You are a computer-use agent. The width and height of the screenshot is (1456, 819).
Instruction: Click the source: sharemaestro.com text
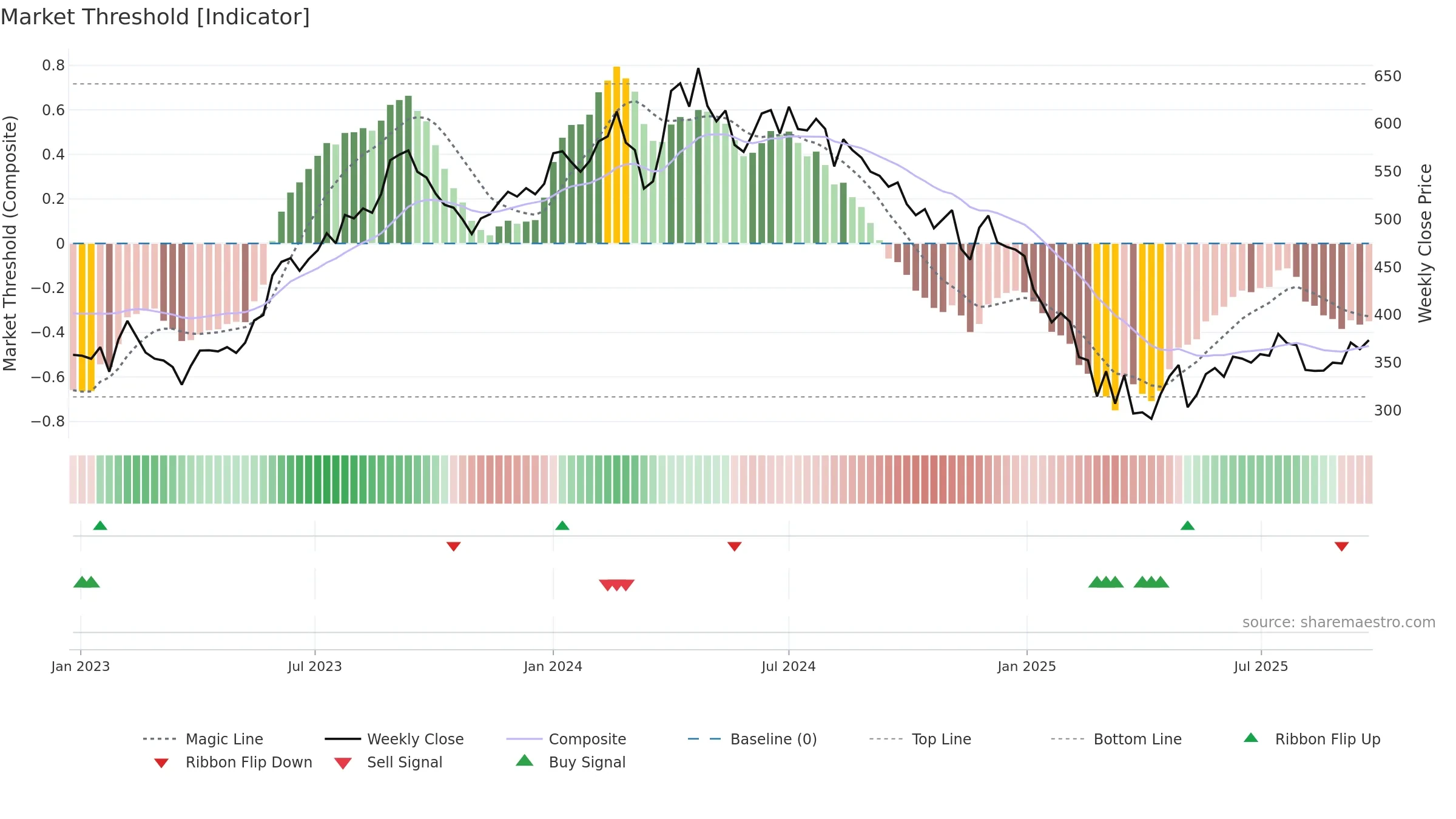tap(1339, 622)
